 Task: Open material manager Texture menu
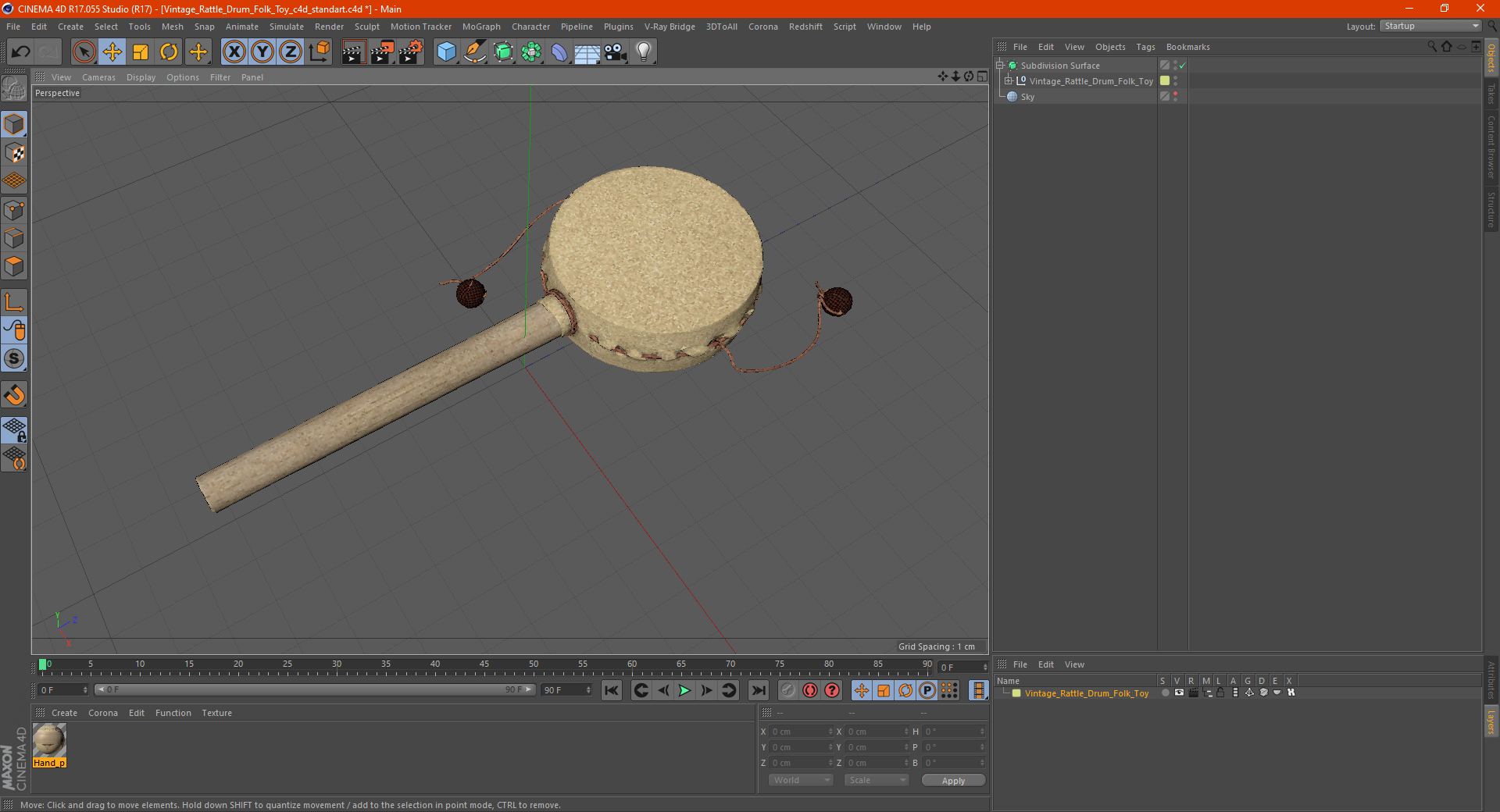click(216, 713)
